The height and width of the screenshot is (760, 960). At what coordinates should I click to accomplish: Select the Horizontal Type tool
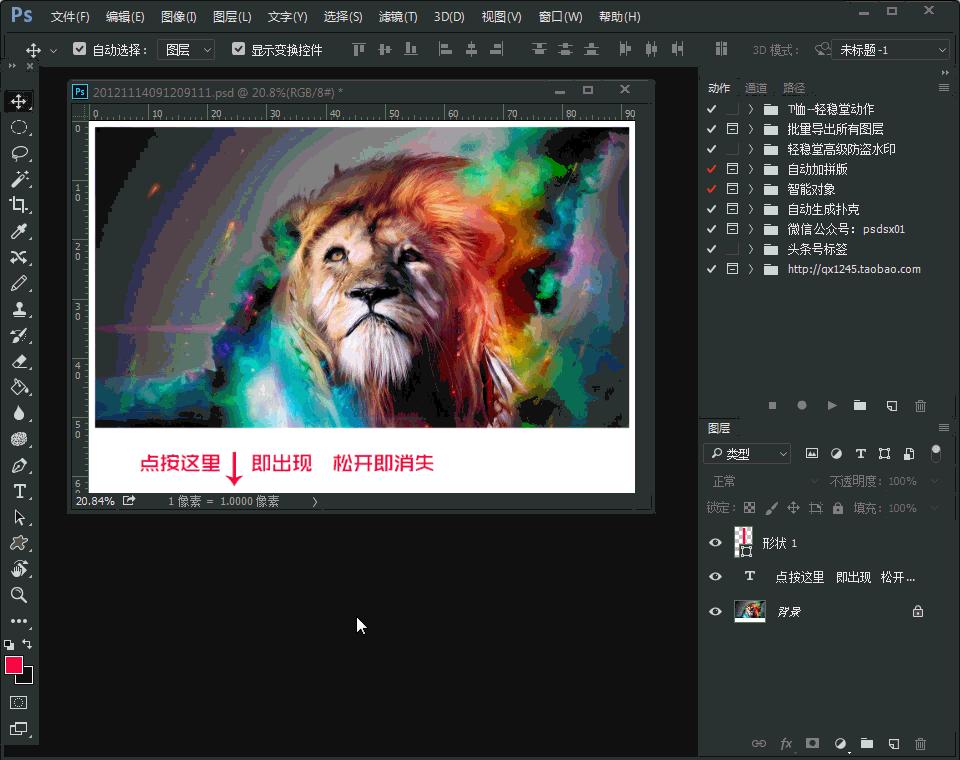pyautogui.click(x=20, y=491)
